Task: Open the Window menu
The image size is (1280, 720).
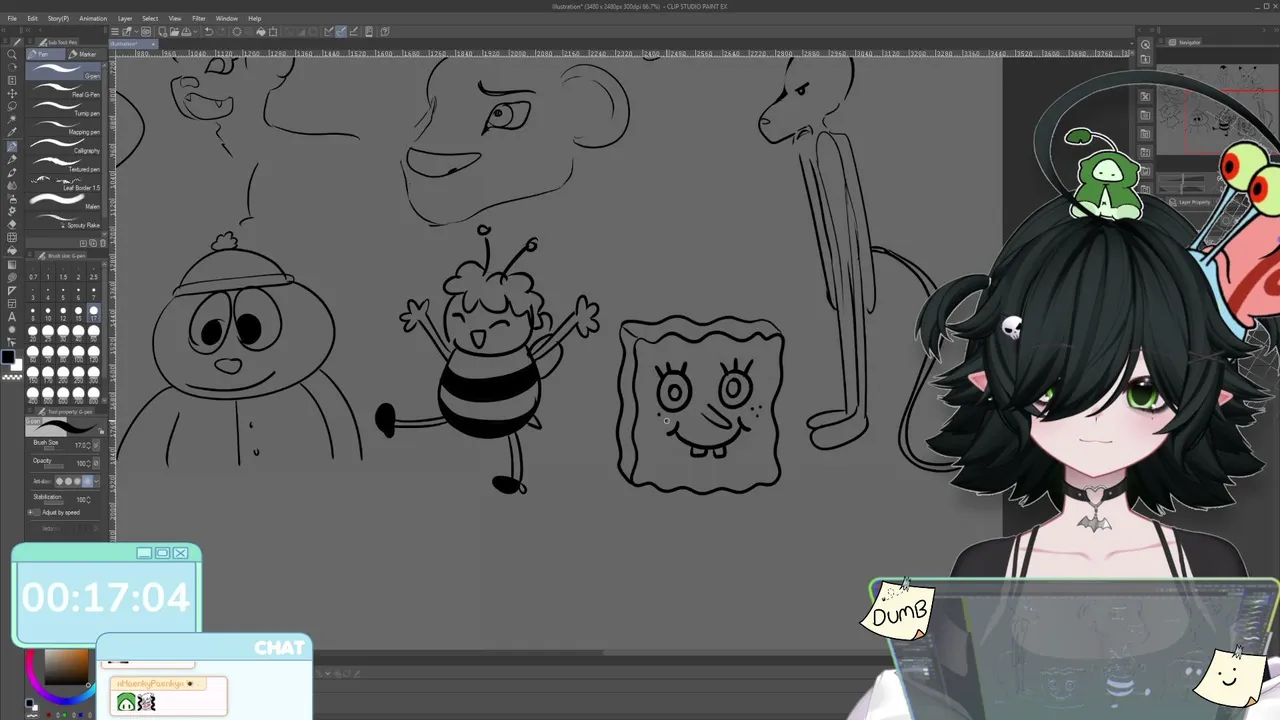Action: click(x=227, y=18)
